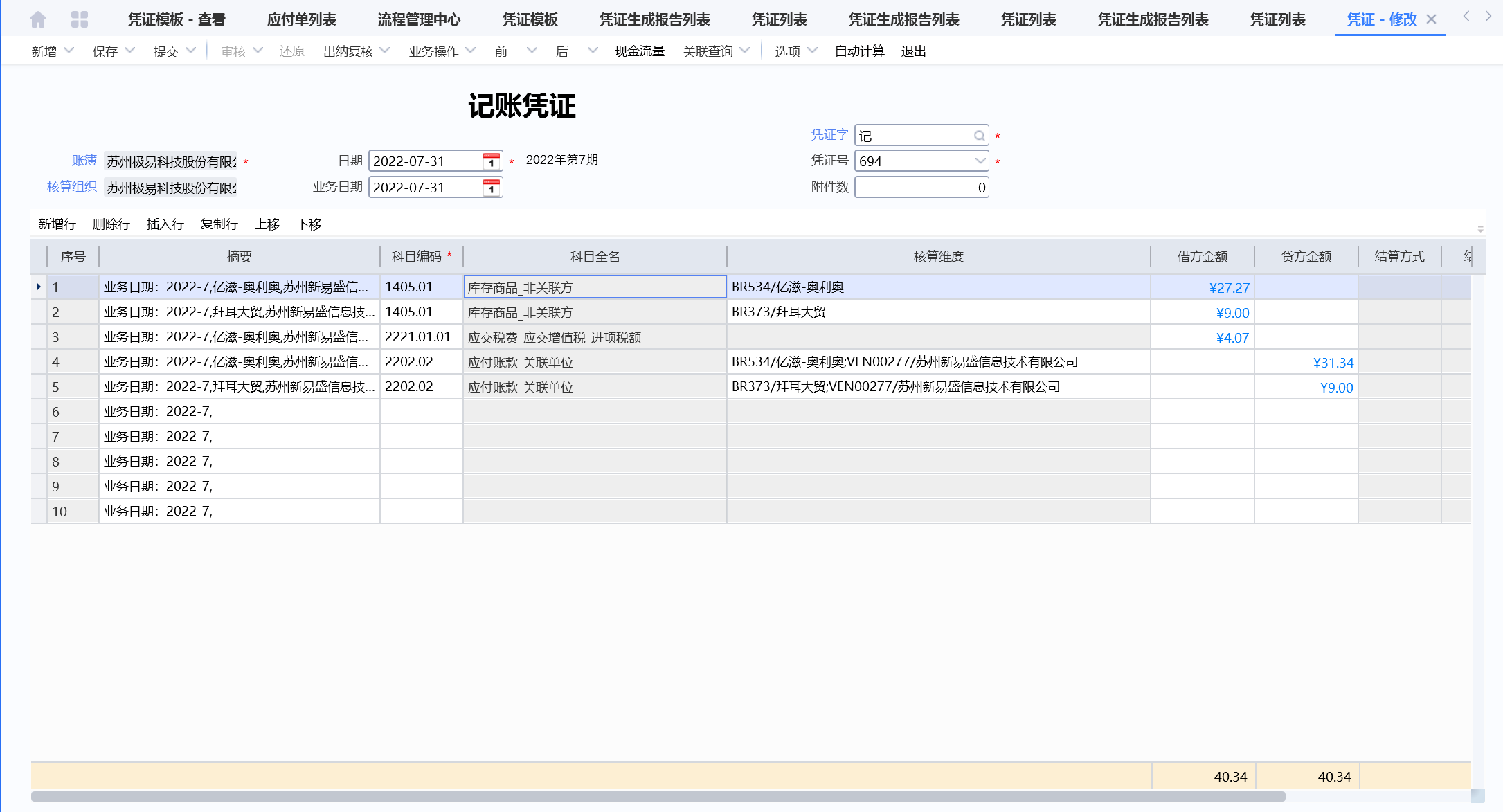Go to the home page icon
This screenshot has width=1503, height=812.
[38, 19]
